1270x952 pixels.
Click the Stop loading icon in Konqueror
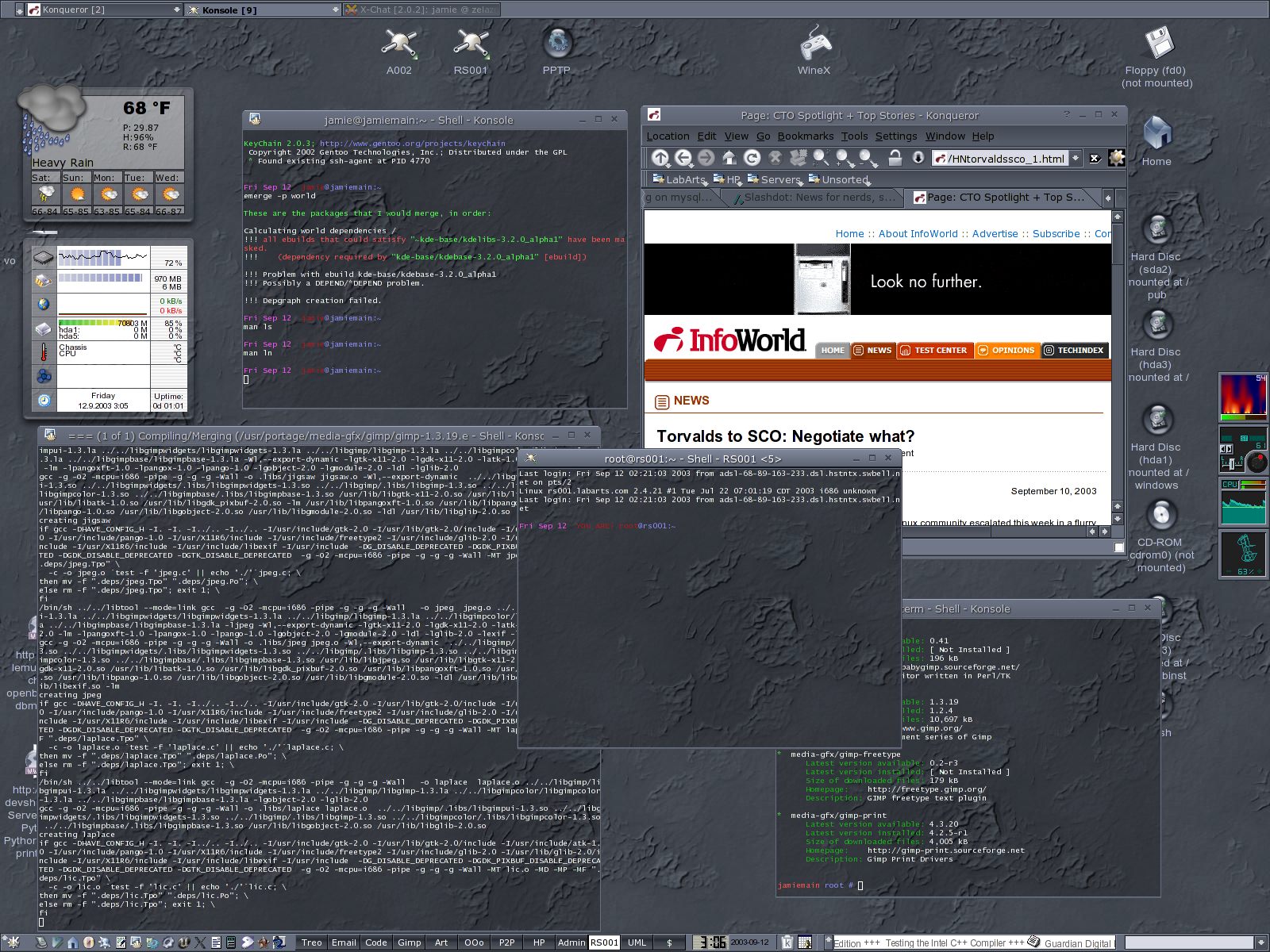pyautogui.click(x=775, y=158)
